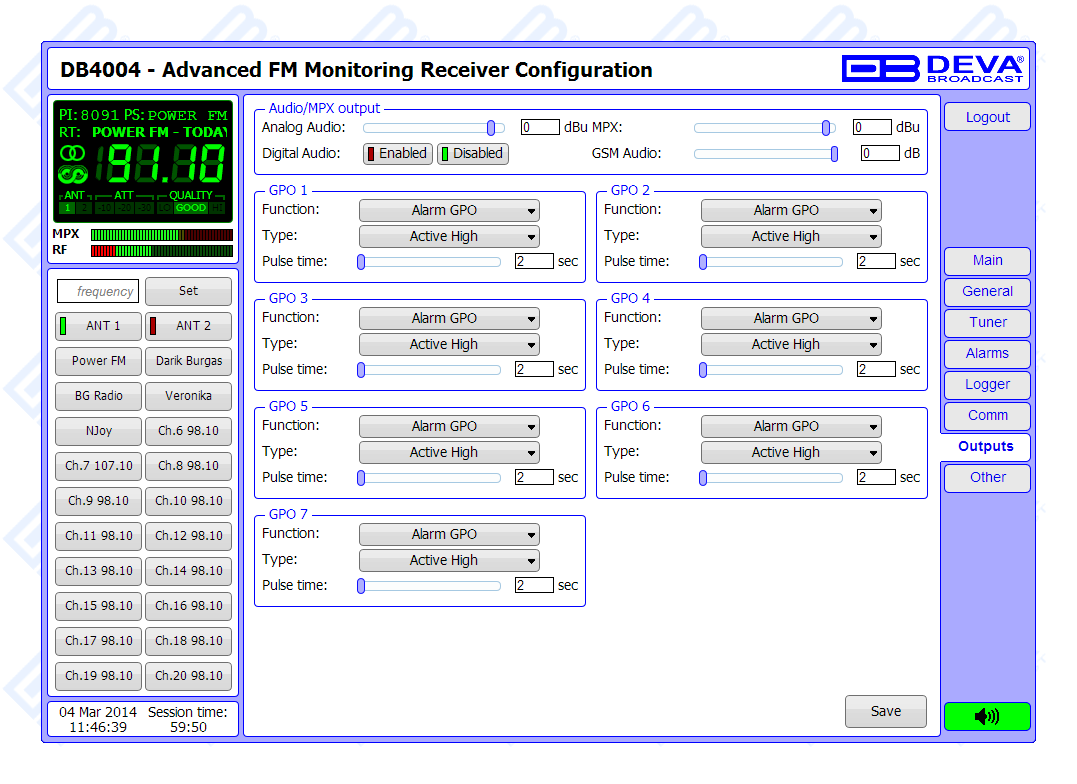Click the GPO 3 Pulse time slider
Screen dimensions: 1077x784
point(431,370)
